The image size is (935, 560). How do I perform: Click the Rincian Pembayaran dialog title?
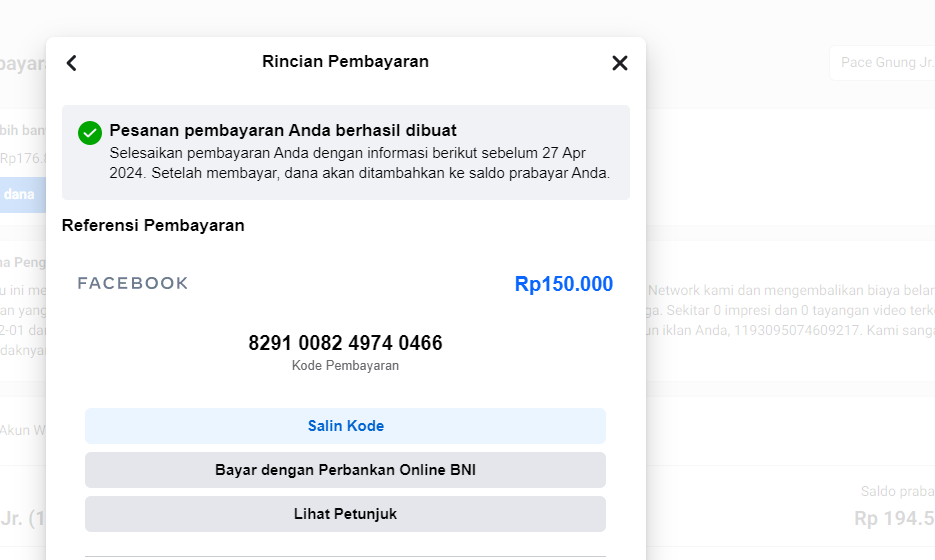(x=345, y=62)
